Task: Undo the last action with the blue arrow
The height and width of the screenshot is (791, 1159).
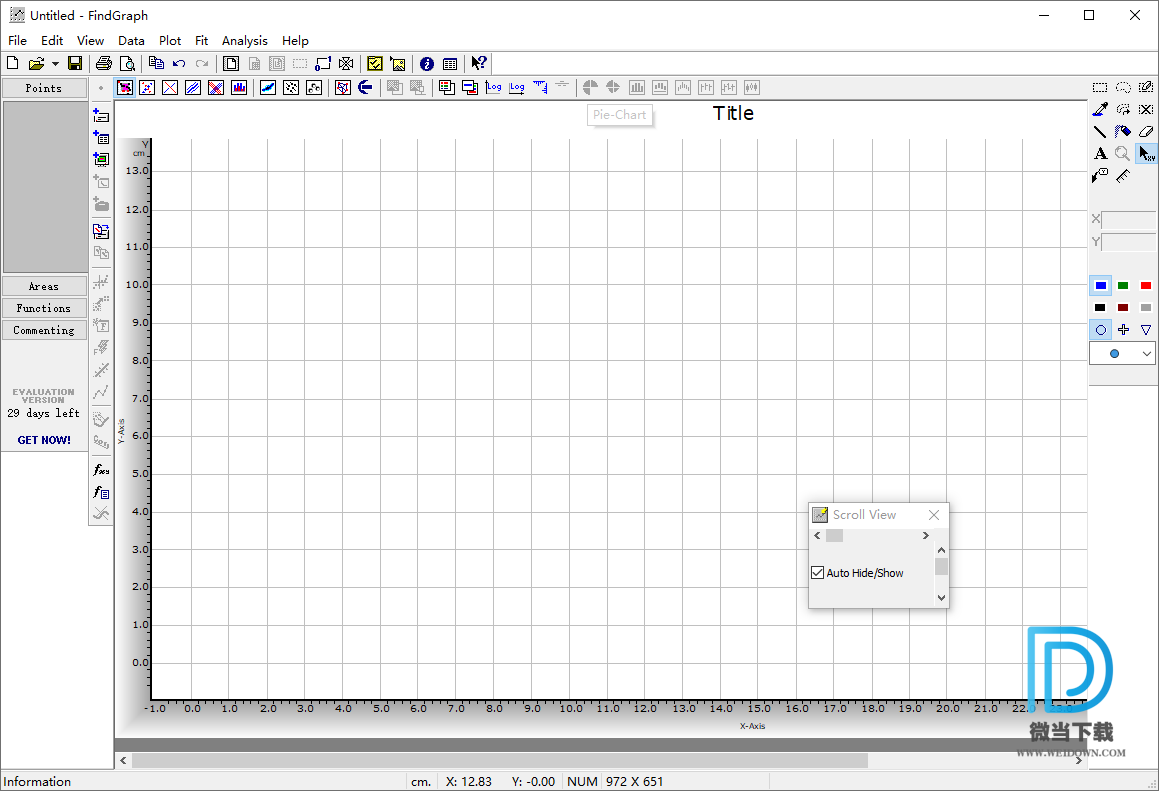Action: pos(179,64)
